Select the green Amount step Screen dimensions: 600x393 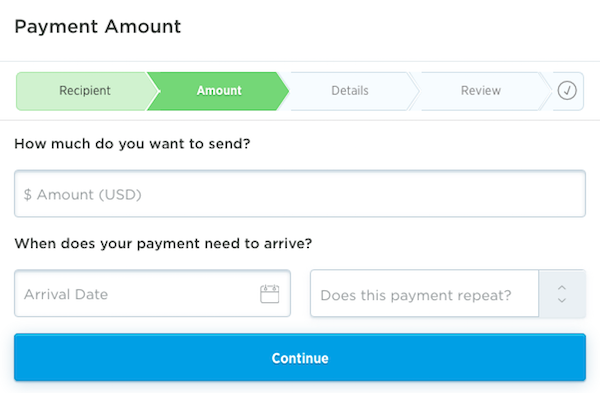click(x=219, y=91)
